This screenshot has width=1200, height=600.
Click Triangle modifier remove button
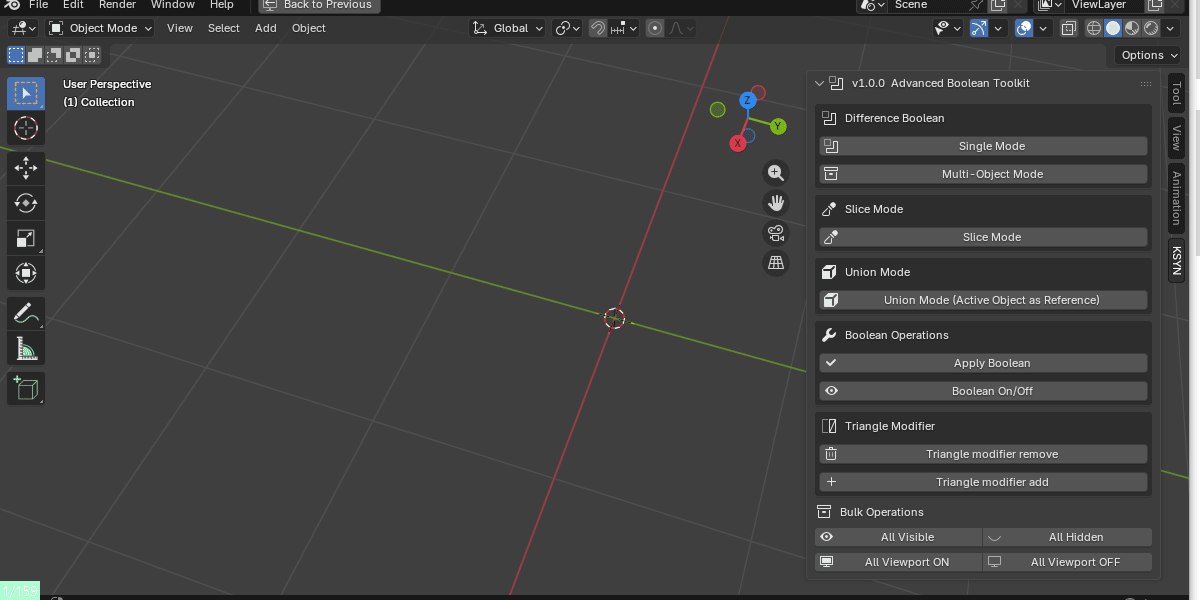(x=983, y=454)
